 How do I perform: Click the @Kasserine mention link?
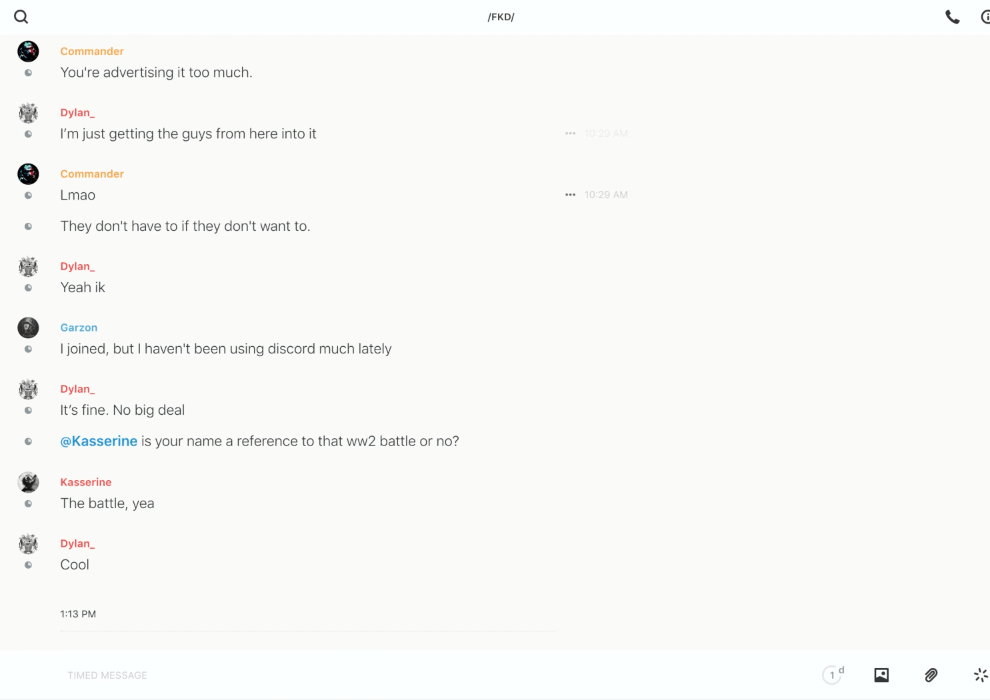99,441
